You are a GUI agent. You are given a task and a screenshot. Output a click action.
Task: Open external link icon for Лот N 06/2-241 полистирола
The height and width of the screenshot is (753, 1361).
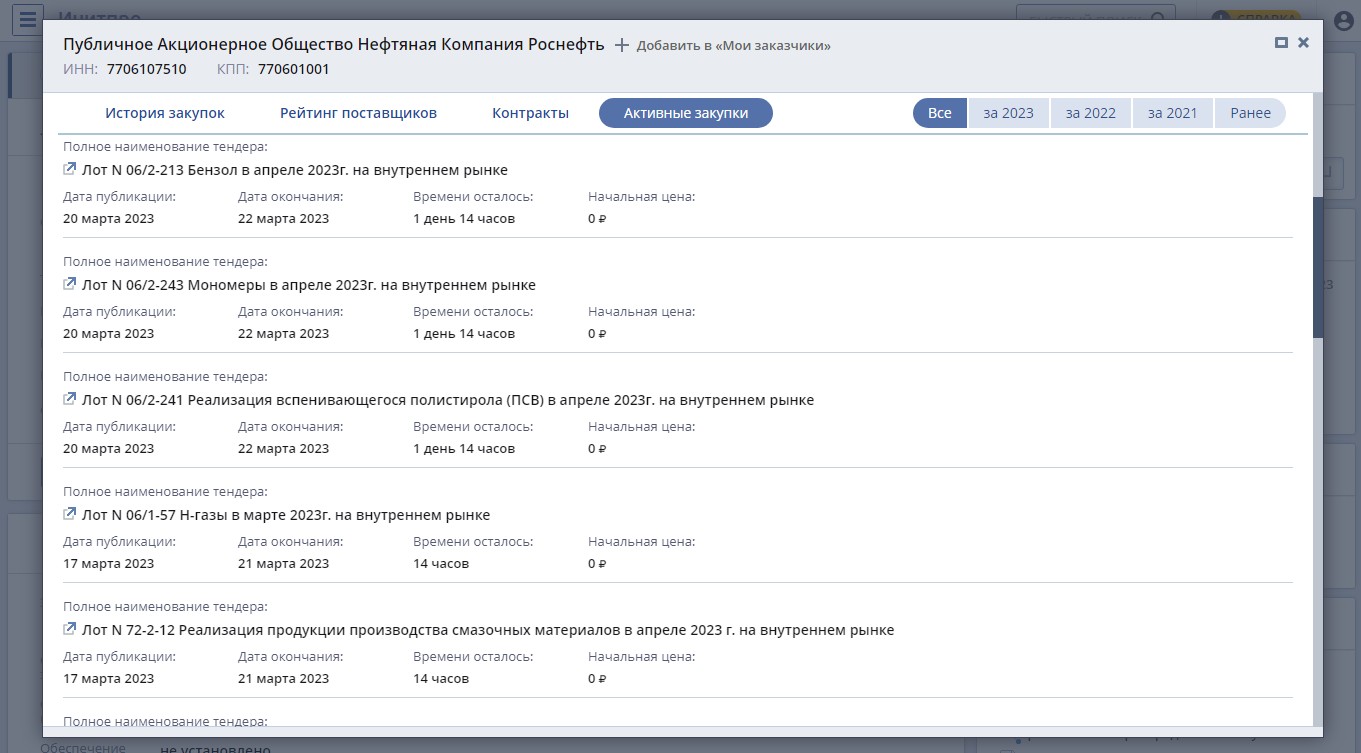[70, 399]
